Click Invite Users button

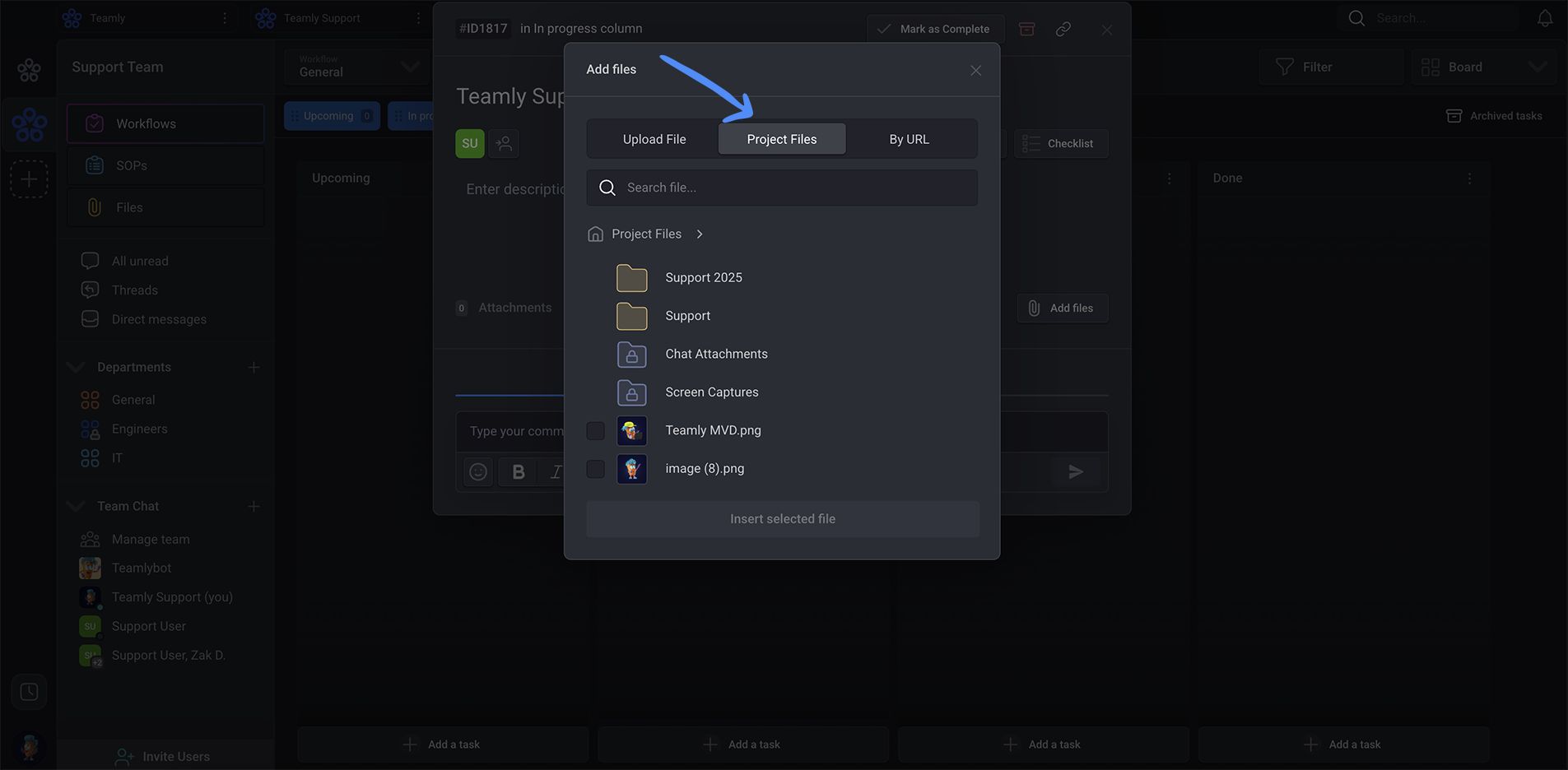[x=163, y=756]
